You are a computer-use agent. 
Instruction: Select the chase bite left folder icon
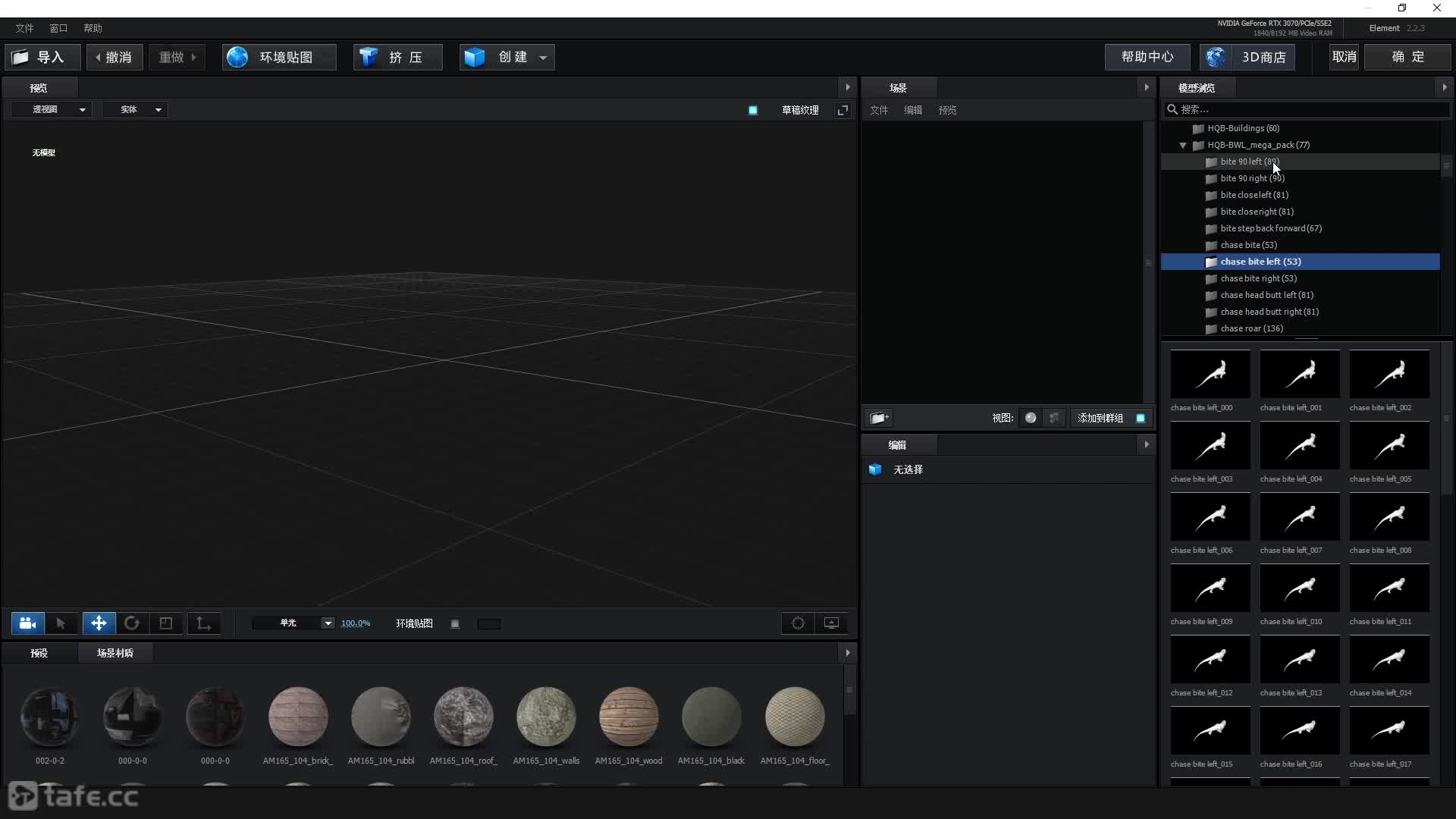[1211, 262]
